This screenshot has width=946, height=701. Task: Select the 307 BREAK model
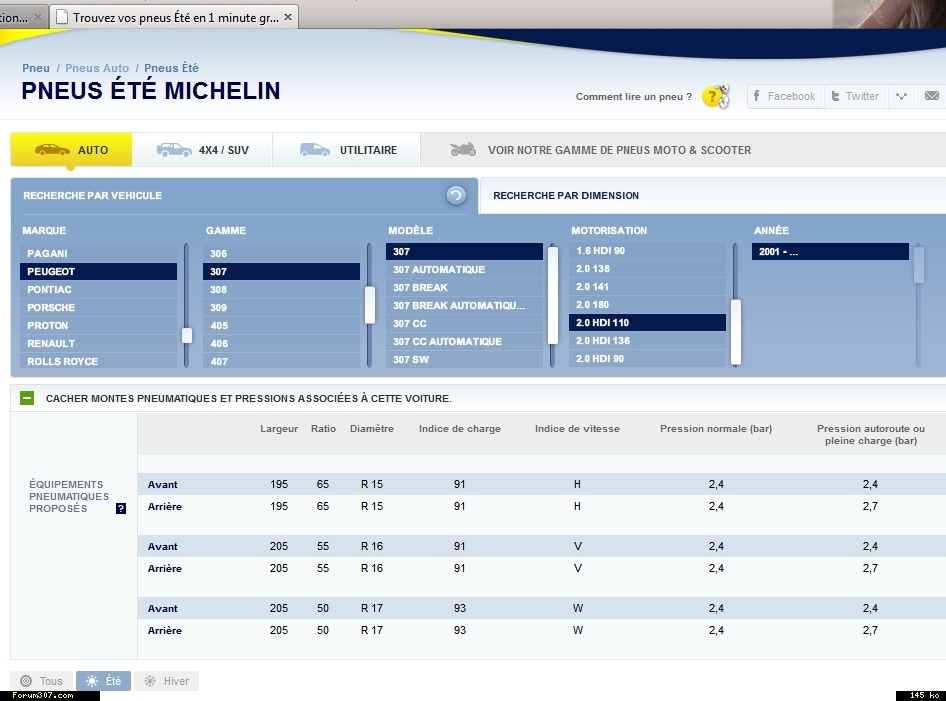(464, 288)
